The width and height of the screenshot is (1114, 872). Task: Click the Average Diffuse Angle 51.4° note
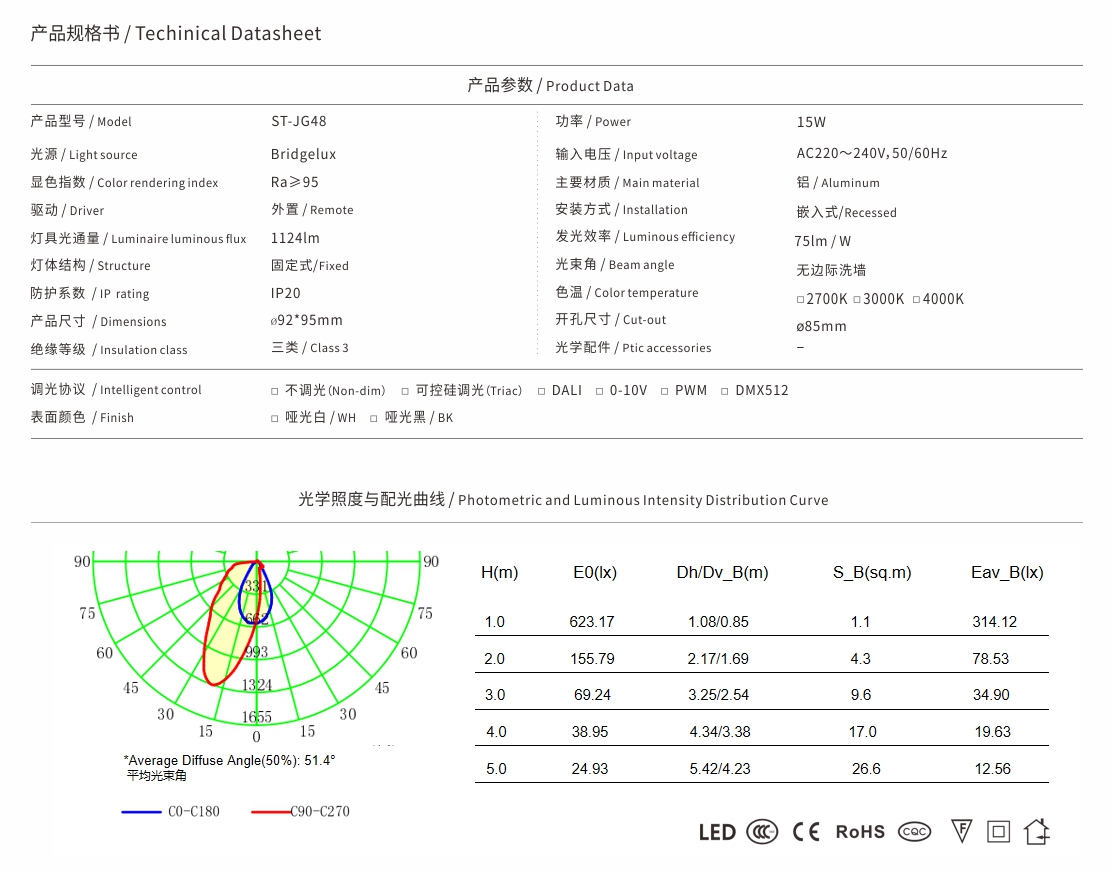229,761
